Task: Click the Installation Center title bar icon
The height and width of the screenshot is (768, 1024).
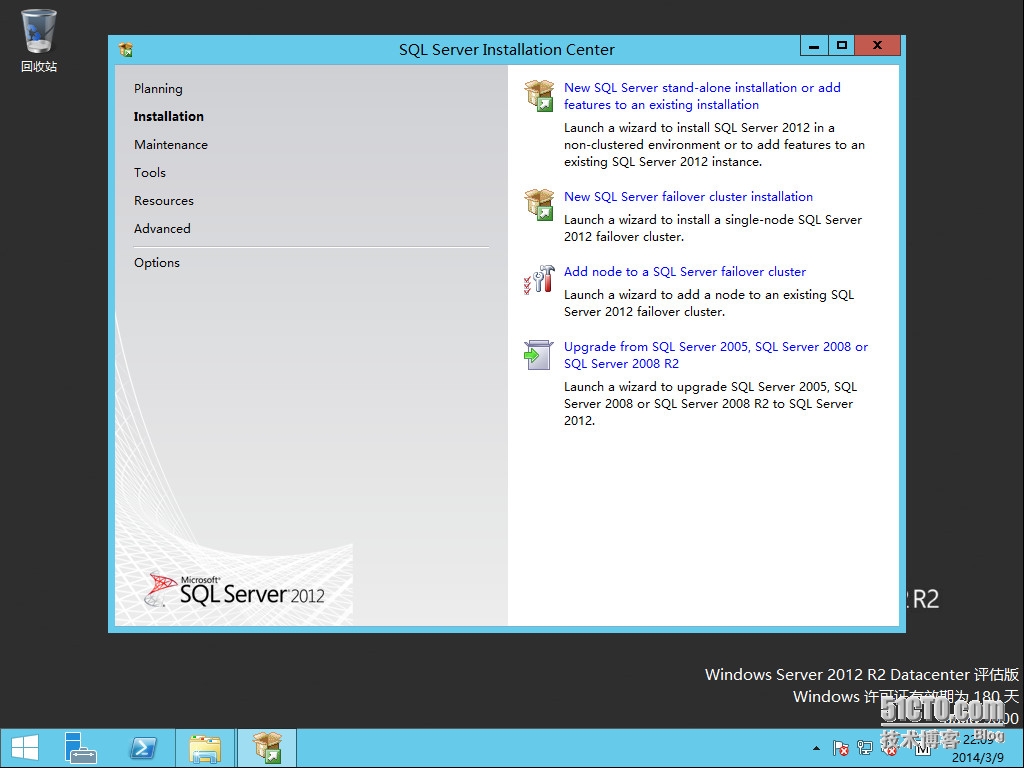Action: click(126, 50)
